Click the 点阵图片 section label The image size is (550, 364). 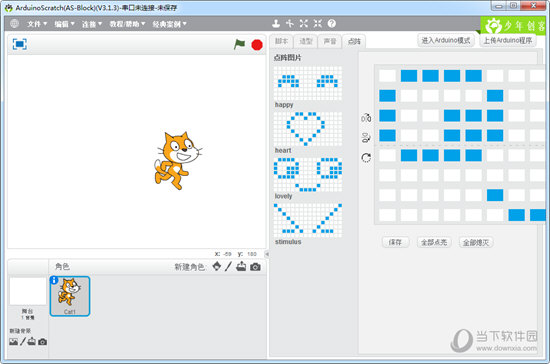[287, 58]
